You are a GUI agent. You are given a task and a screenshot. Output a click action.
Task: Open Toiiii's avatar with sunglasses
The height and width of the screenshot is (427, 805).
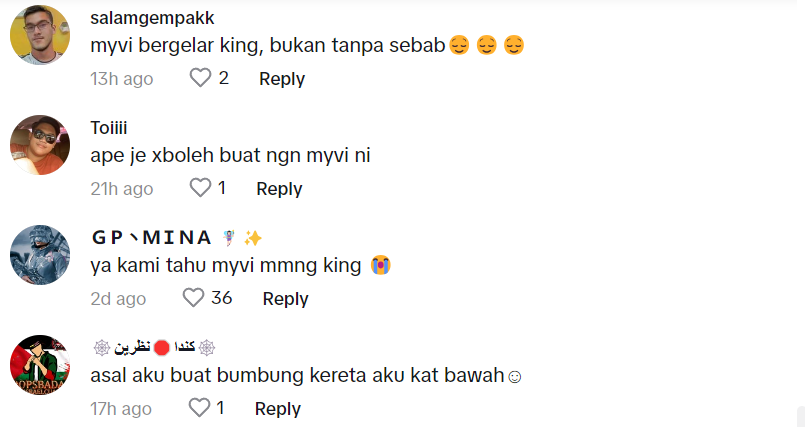click(40, 145)
